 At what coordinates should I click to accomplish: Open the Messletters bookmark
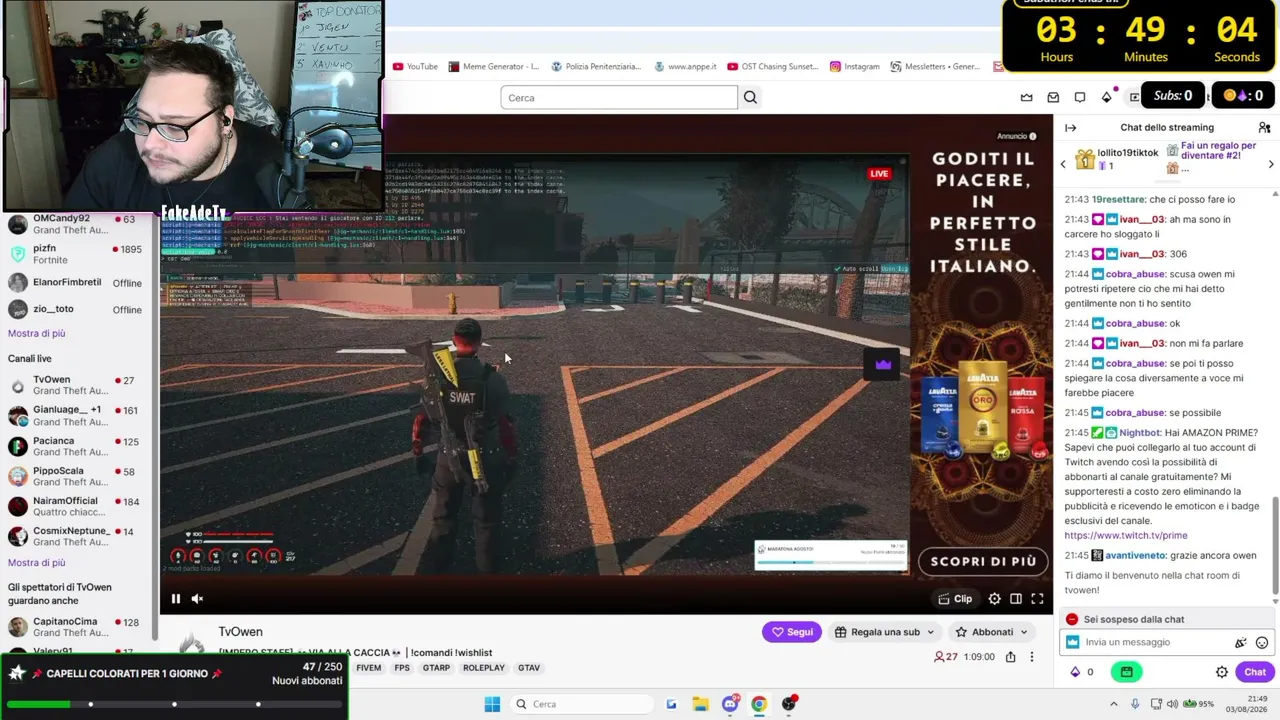[x=936, y=67]
